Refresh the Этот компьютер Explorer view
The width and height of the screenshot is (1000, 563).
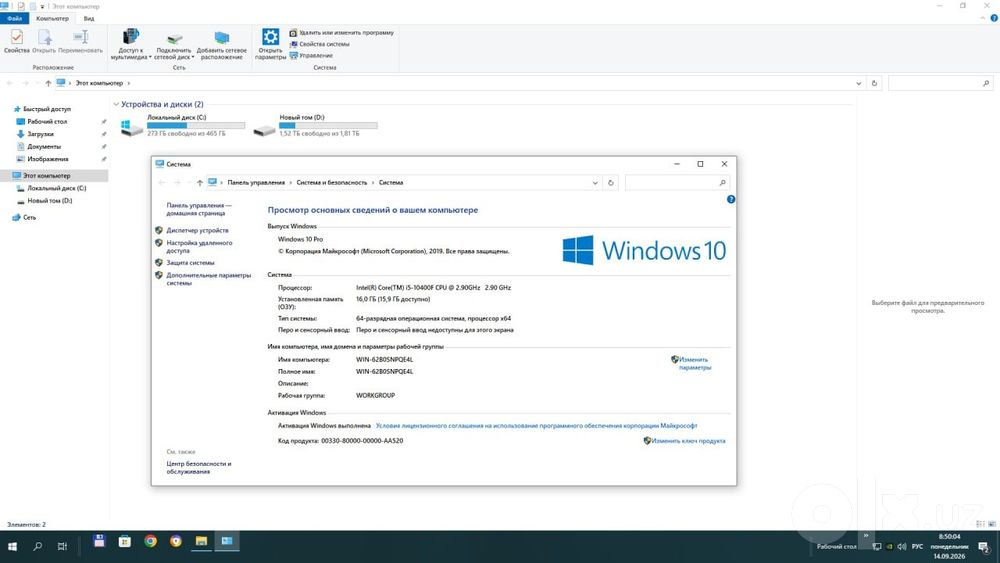pyautogui.click(x=874, y=83)
